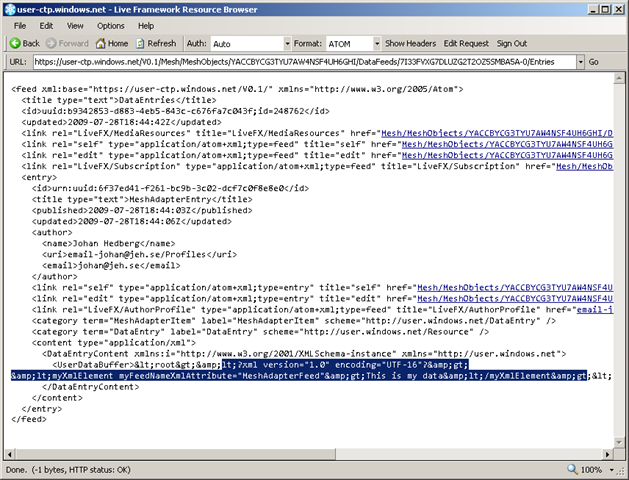Go to Home in toolbar
This screenshot has width=629, height=480.
pos(110,44)
